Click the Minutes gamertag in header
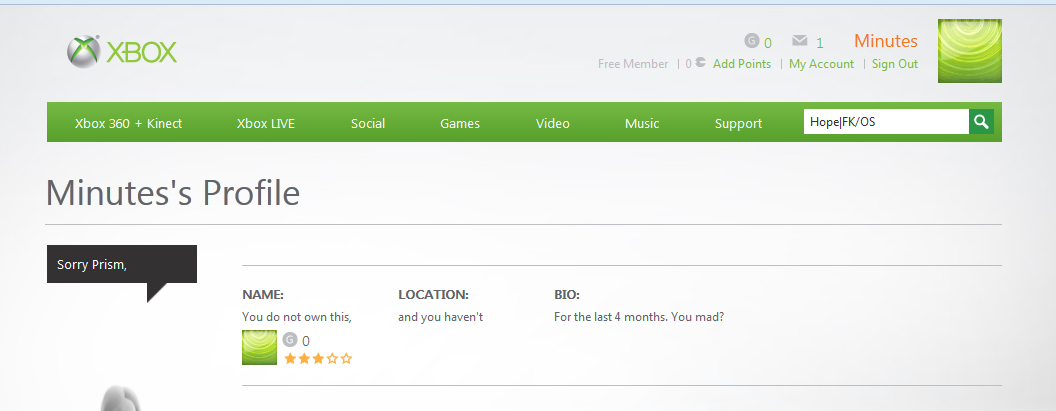 pos(886,41)
